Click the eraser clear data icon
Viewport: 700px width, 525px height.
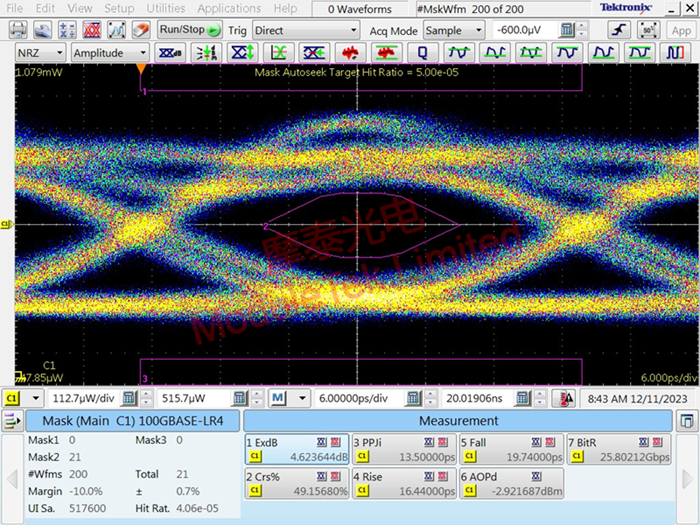(142, 30)
